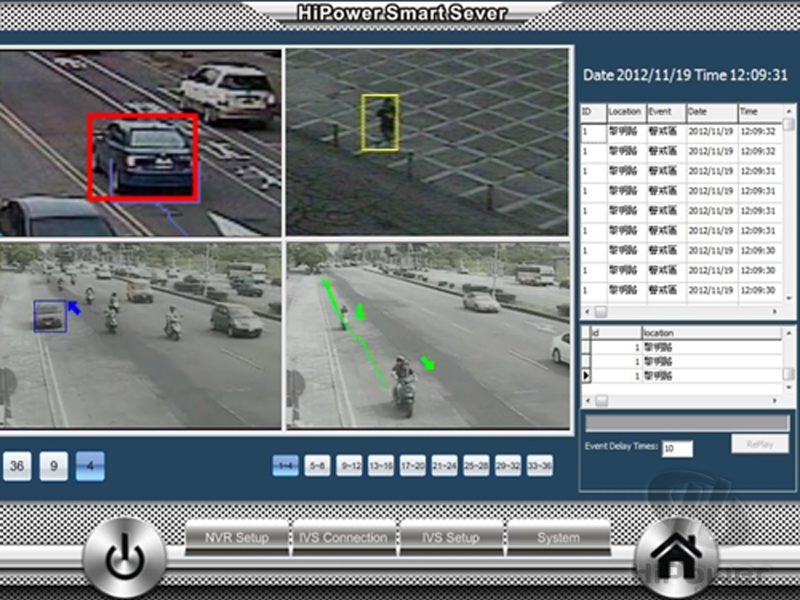
Task: Show camera channels 9-12
Action: click(x=349, y=466)
